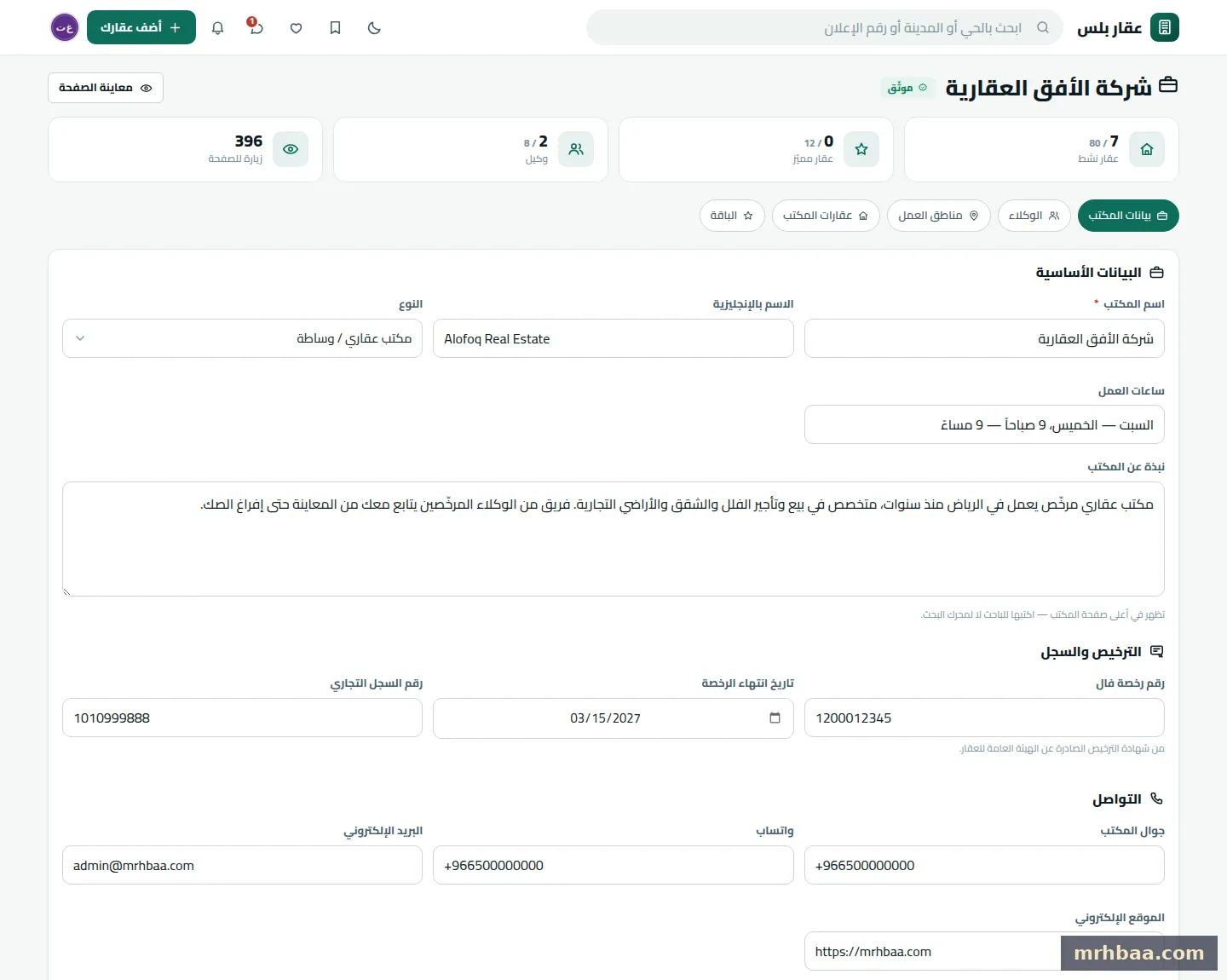Open the license expiry date picker field
This screenshot has height=980, width=1227.
coord(613,718)
